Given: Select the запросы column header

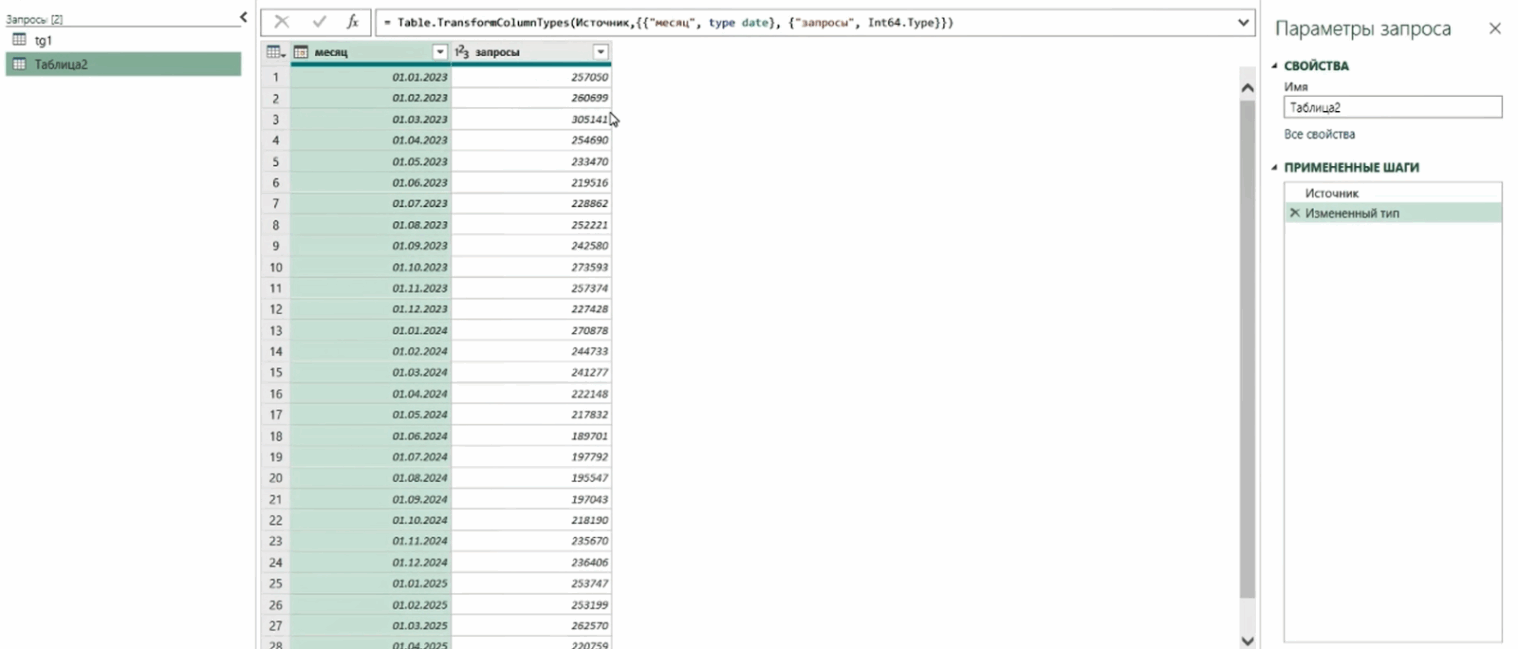Looking at the screenshot, I should pyautogui.click(x=531, y=51).
